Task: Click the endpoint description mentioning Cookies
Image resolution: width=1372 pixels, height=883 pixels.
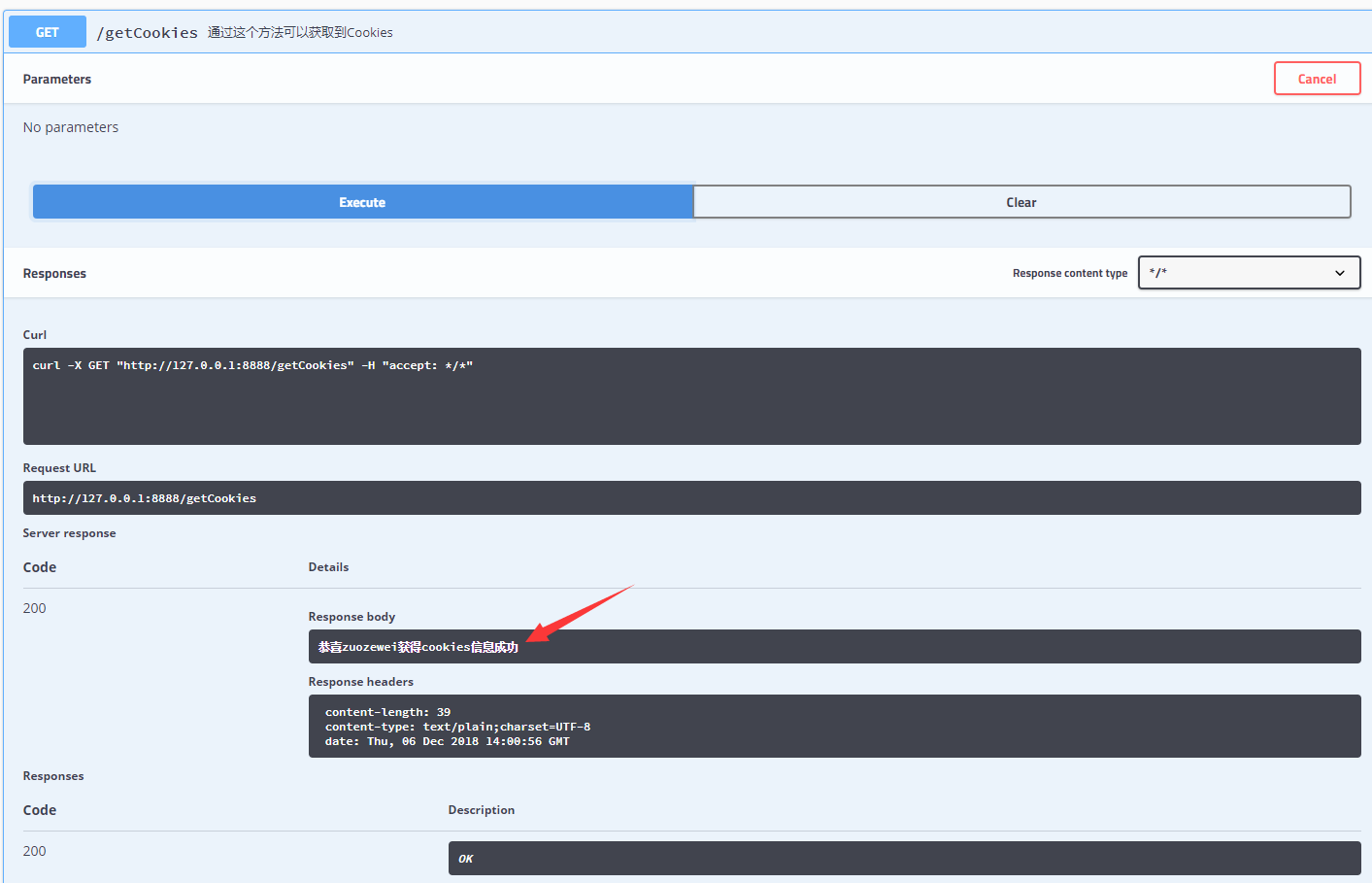Action: 300,32
